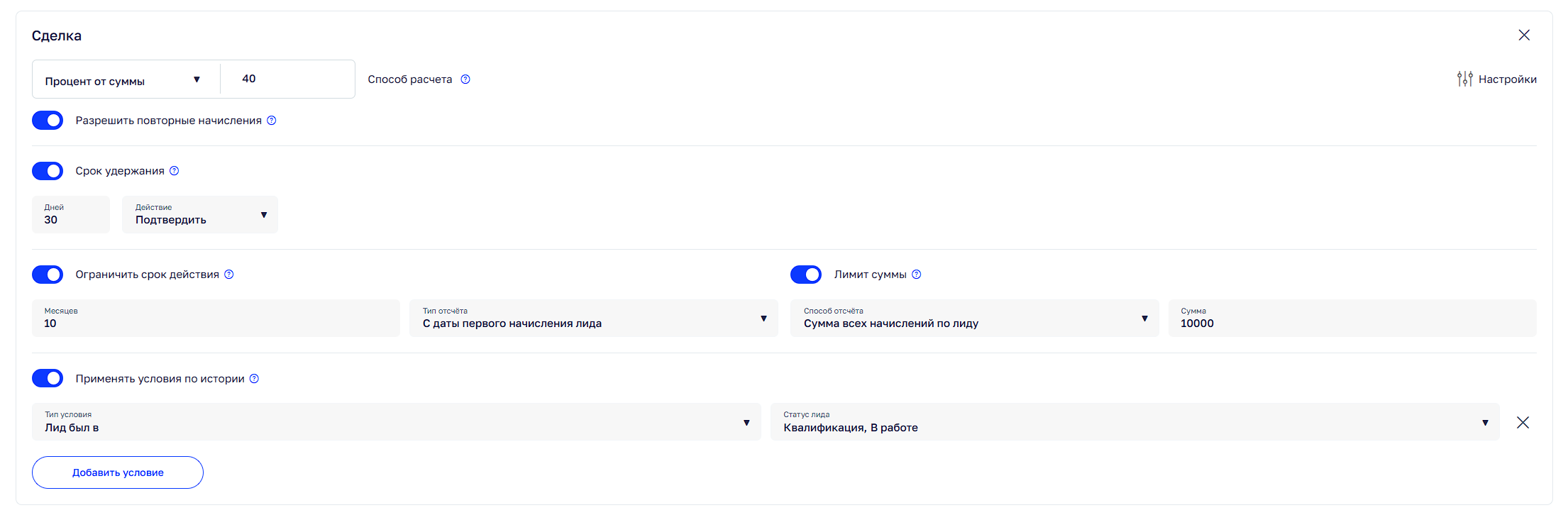Click the Добавить условие button

pyautogui.click(x=118, y=472)
